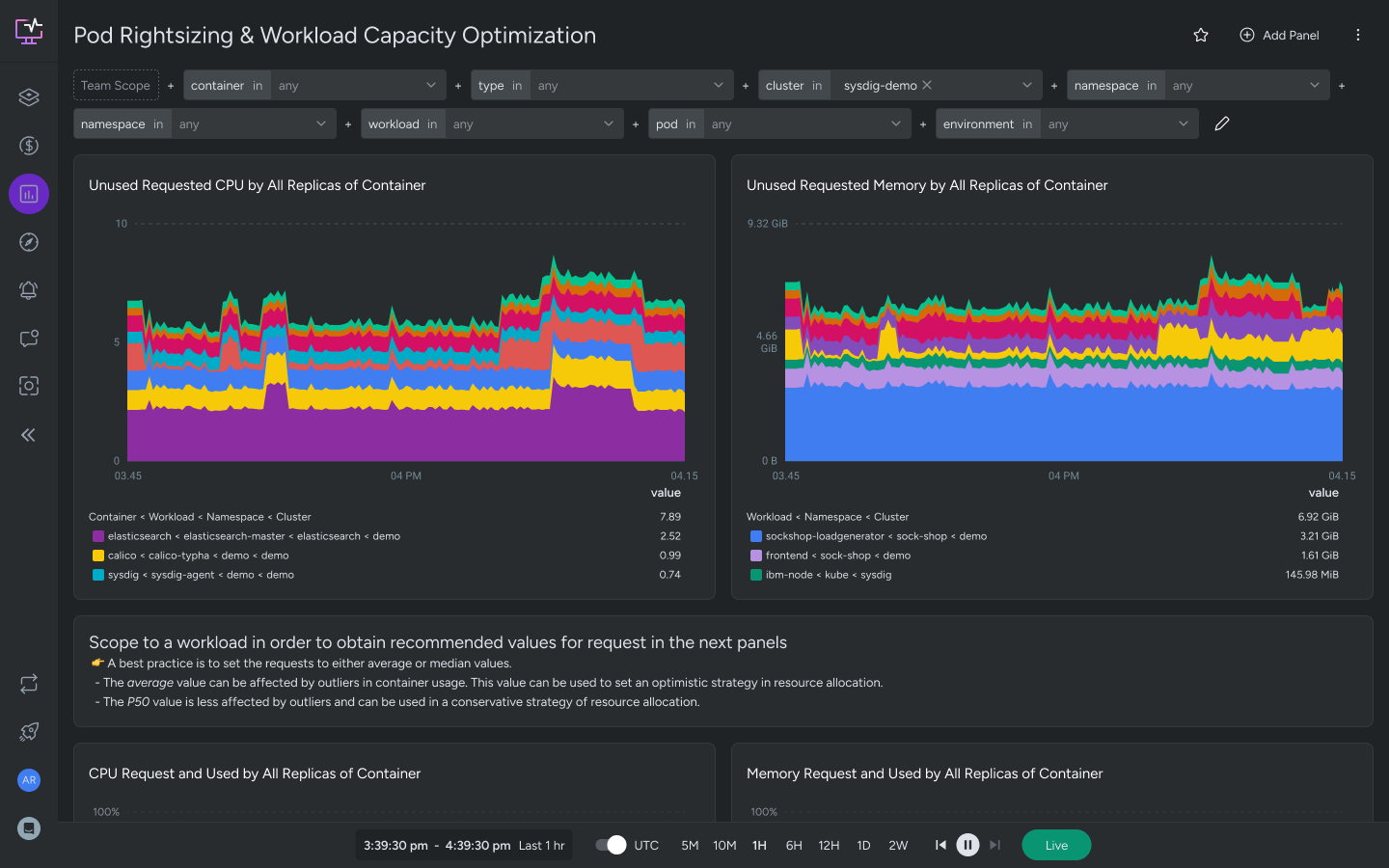Click the Add Panel button
Viewport: 1389px width, 868px height.
[1280, 35]
